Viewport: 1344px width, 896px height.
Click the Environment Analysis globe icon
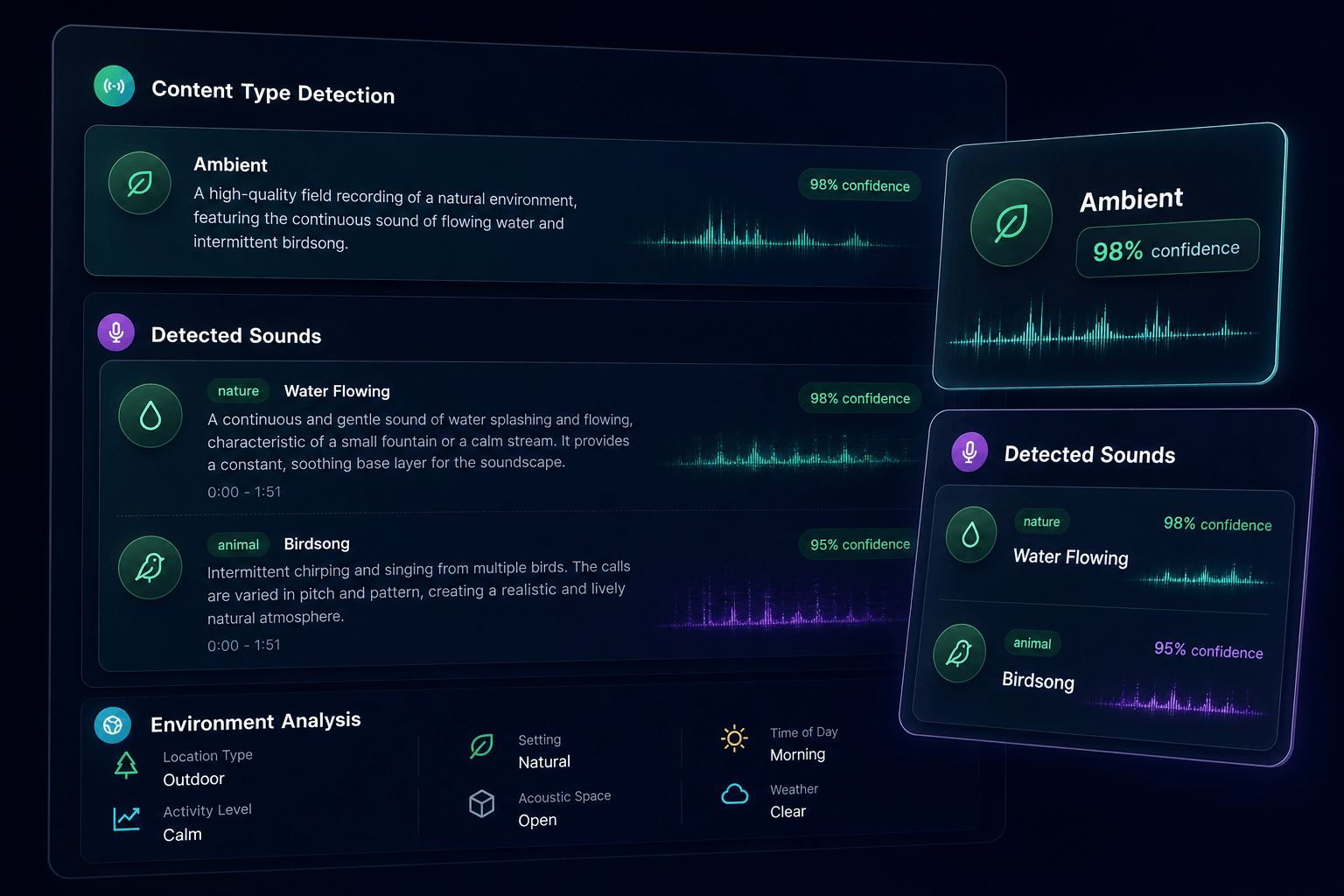point(113,724)
